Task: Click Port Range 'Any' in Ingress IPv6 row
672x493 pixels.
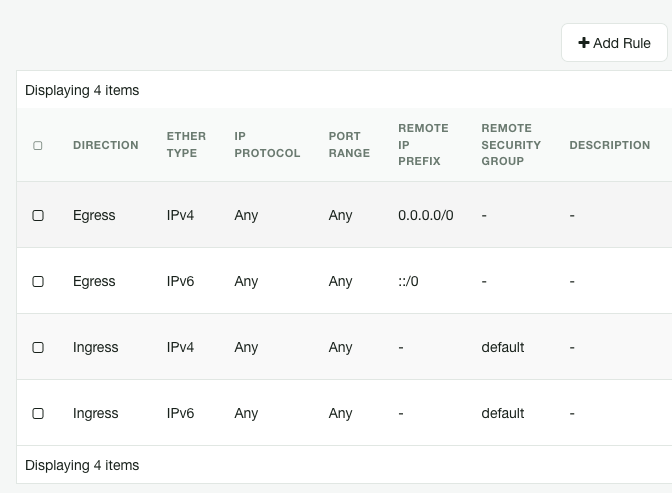Action: click(x=340, y=413)
